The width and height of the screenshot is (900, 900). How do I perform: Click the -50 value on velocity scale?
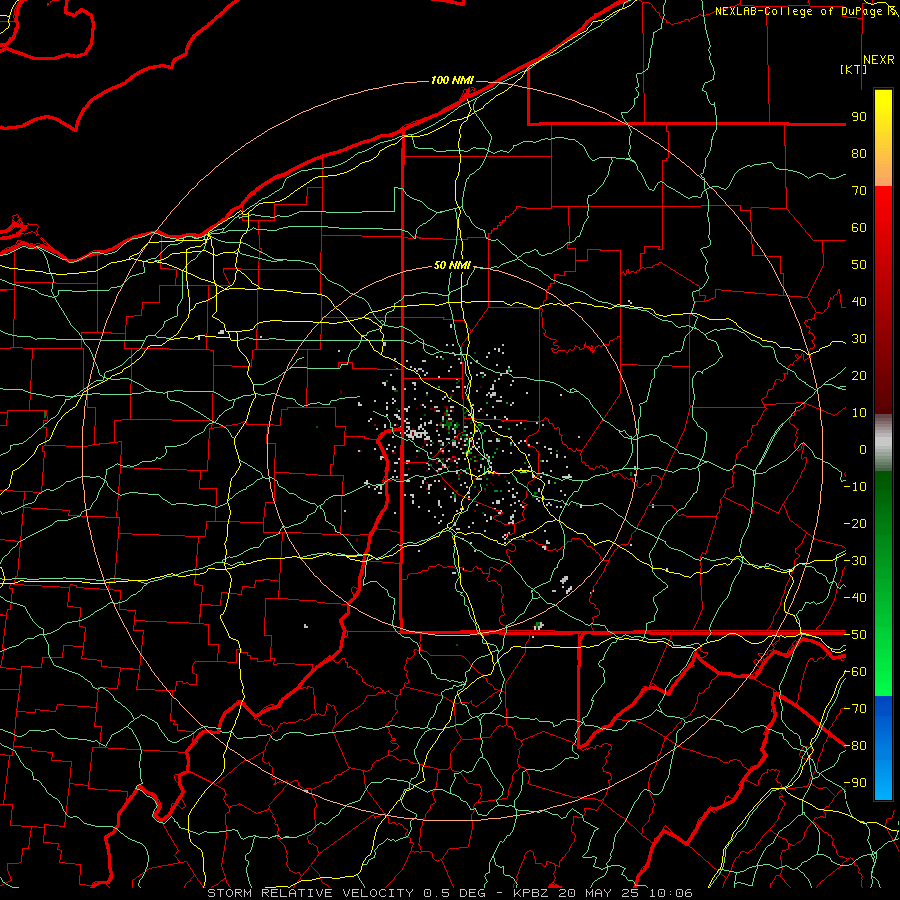point(855,635)
